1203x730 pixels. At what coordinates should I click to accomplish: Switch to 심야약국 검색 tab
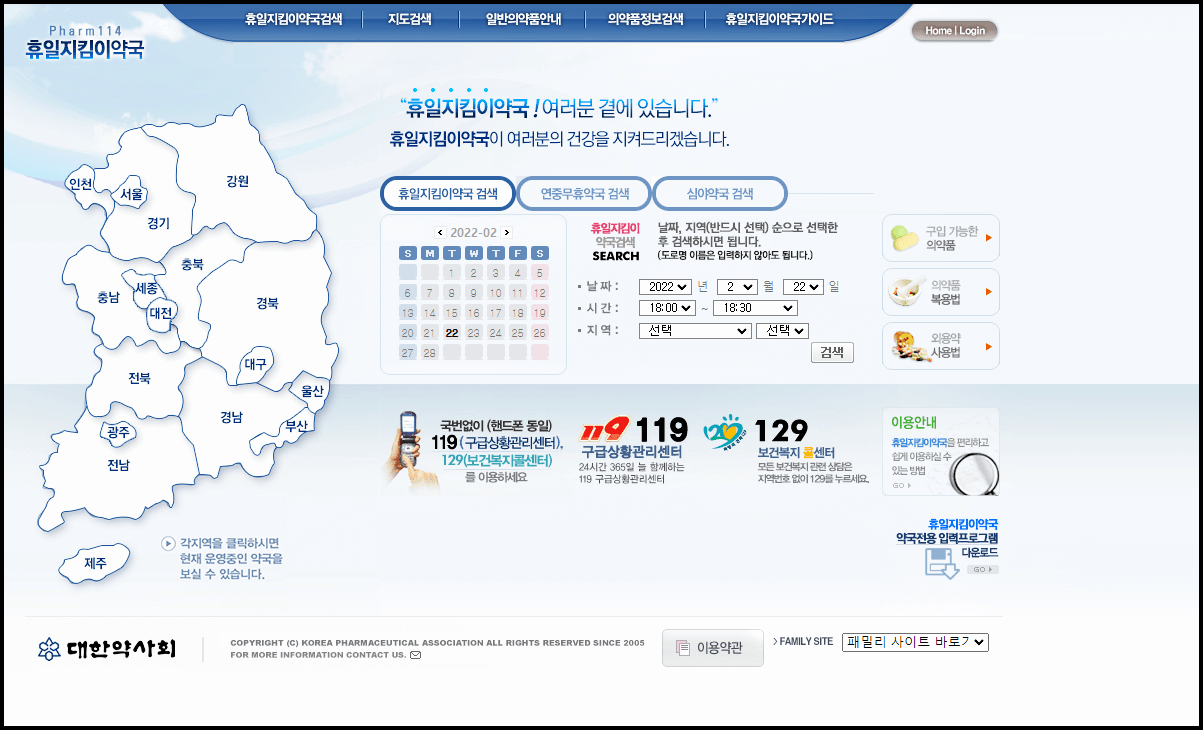[x=720, y=194]
